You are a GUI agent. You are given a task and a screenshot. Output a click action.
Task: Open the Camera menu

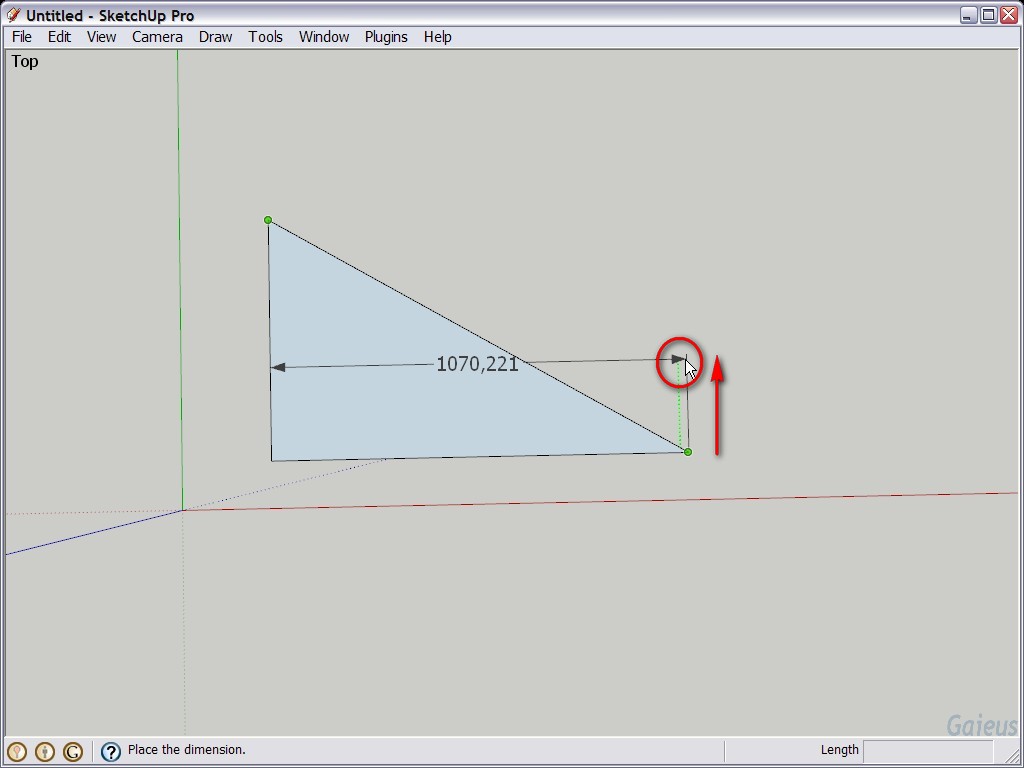[x=157, y=37]
